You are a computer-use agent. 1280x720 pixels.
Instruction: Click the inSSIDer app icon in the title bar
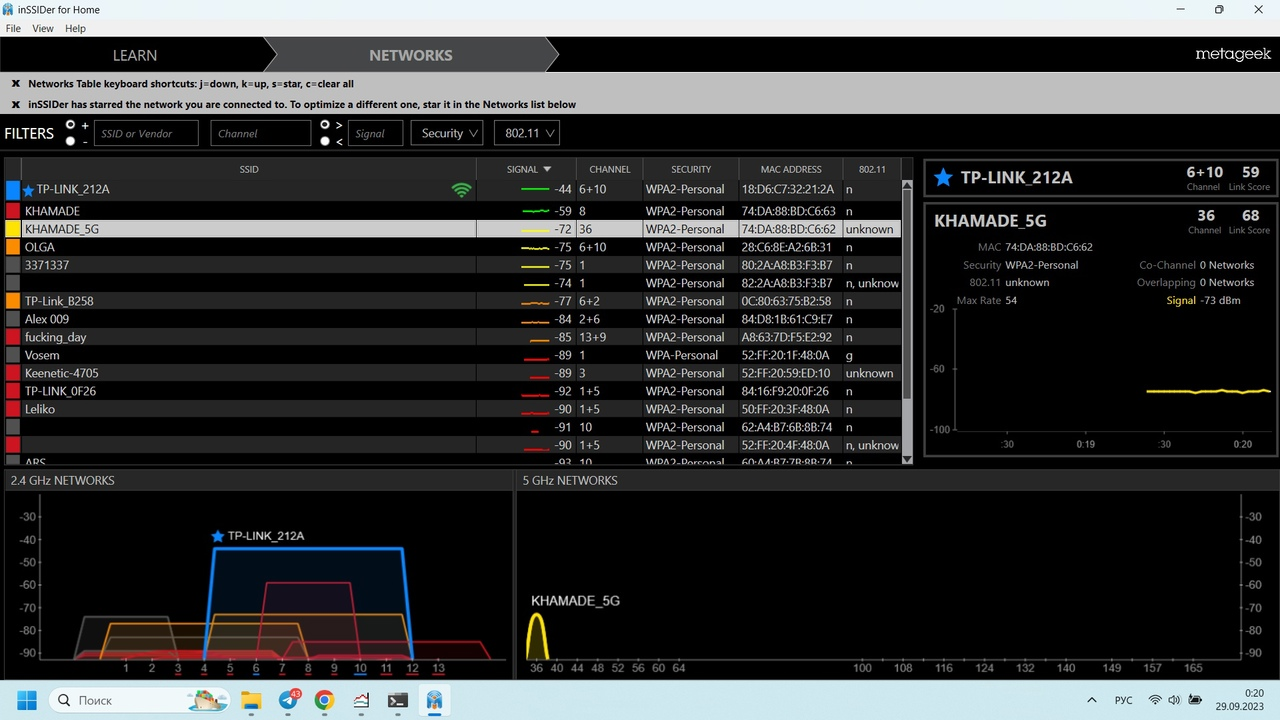9,9
